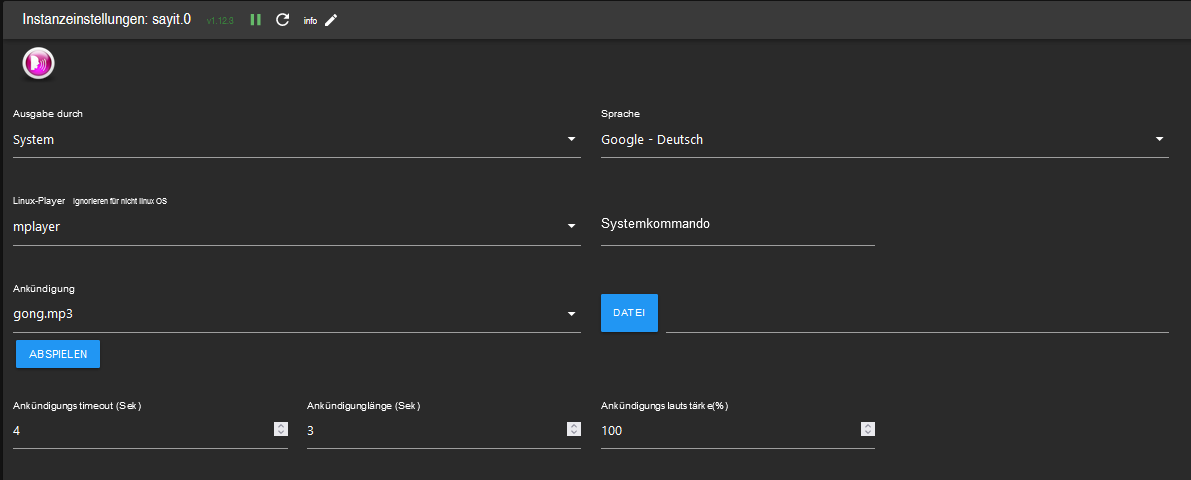Expand the Linux-Player mplayer dropdown
This screenshot has height=480, width=1191.
pos(297,226)
